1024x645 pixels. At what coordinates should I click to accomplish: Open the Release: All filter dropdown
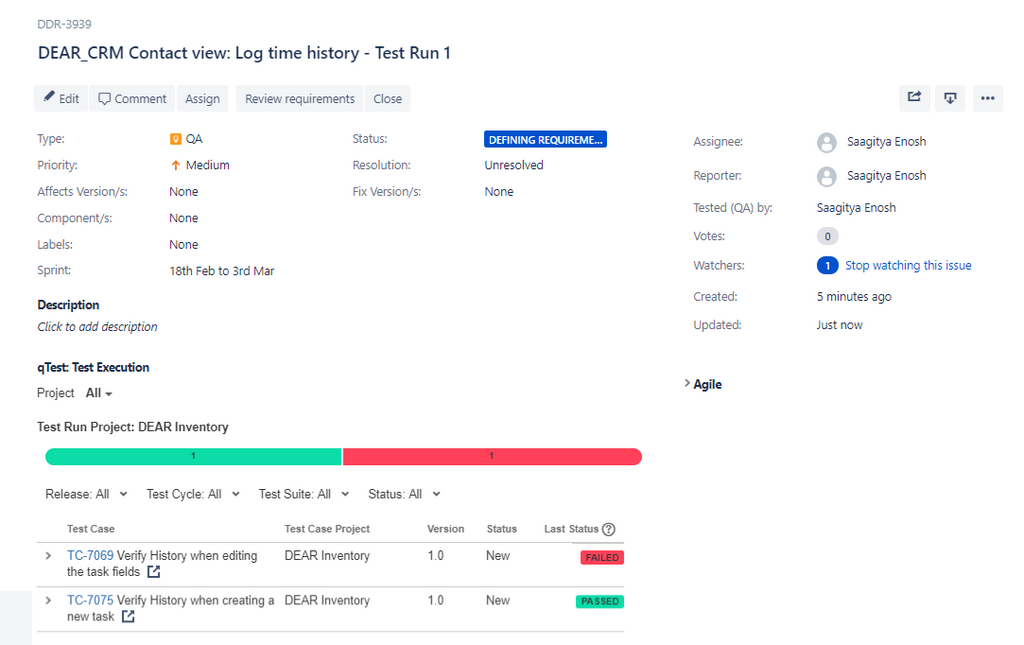(86, 494)
